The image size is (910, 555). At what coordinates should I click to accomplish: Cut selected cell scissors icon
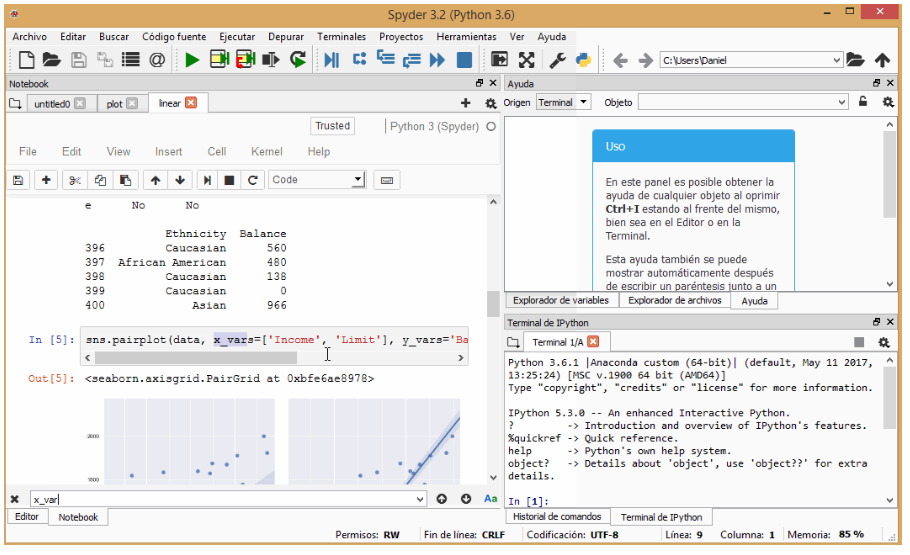coord(75,180)
